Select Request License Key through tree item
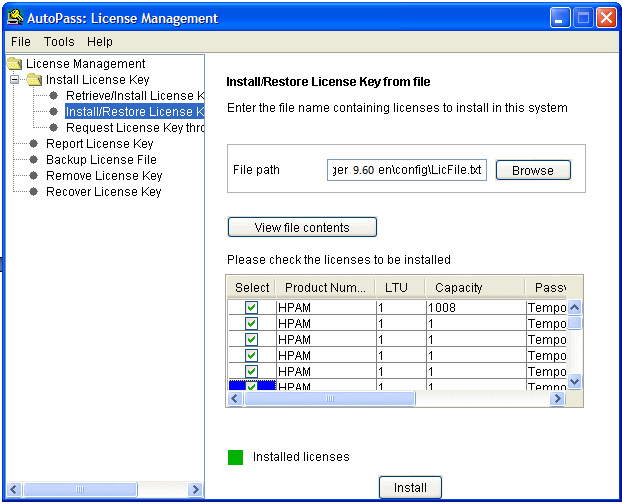This screenshot has height=504, width=622. [134, 128]
